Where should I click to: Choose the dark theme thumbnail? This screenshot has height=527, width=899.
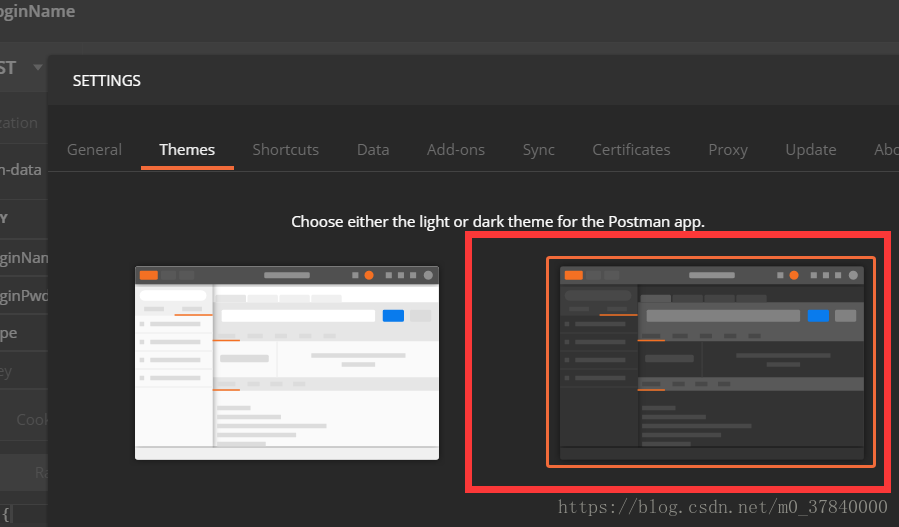(x=711, y=362)
